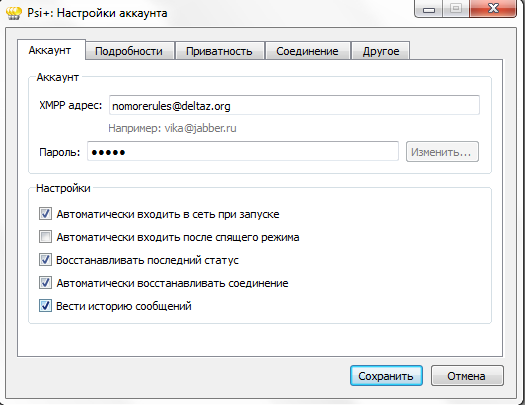Screen dimensions: 525x405
Task: Click the Изменить... button
Action: pos(442,152)
